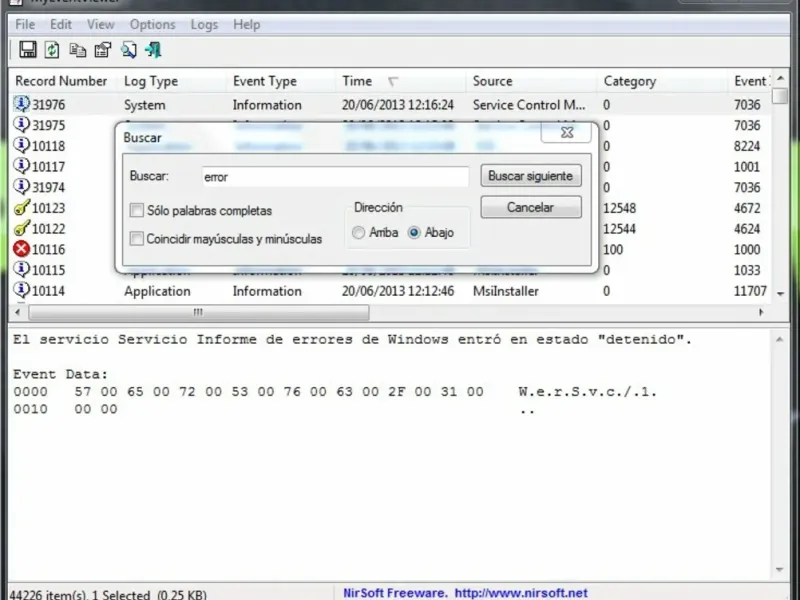This screenshot has height=600, width=800.
Task: Select the information icon of record 31974
Action: [x=21, y=187]
